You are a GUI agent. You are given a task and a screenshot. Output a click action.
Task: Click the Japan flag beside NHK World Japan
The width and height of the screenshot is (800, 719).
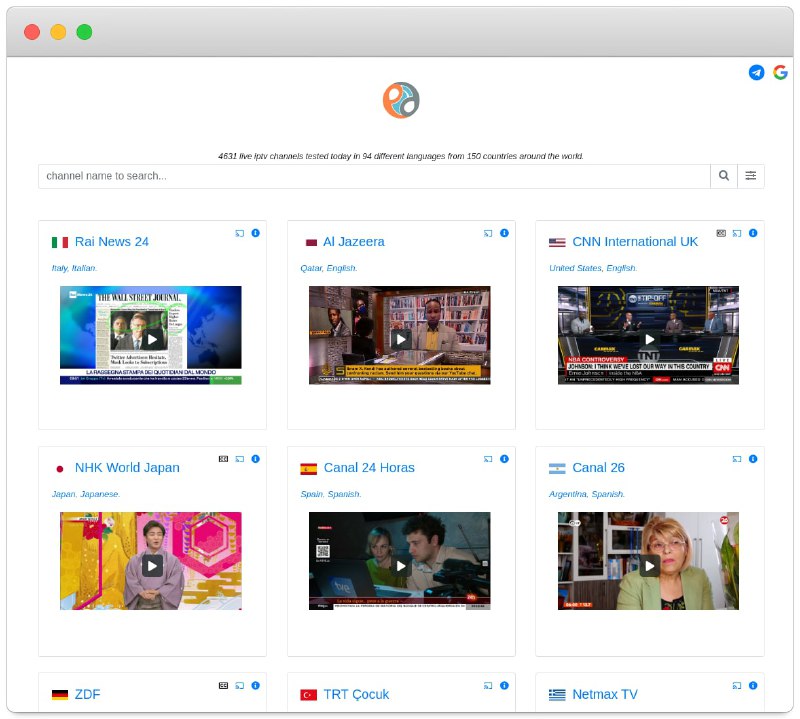[60, 468]
